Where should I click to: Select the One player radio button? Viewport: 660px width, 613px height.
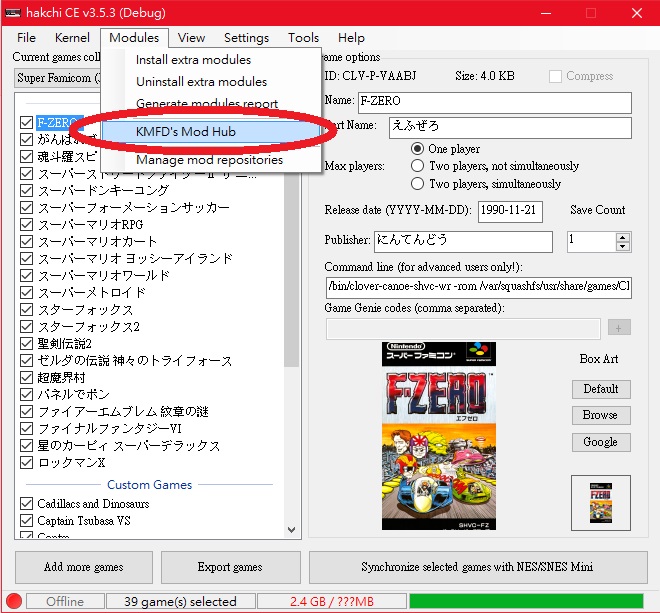tap(417, 149)
